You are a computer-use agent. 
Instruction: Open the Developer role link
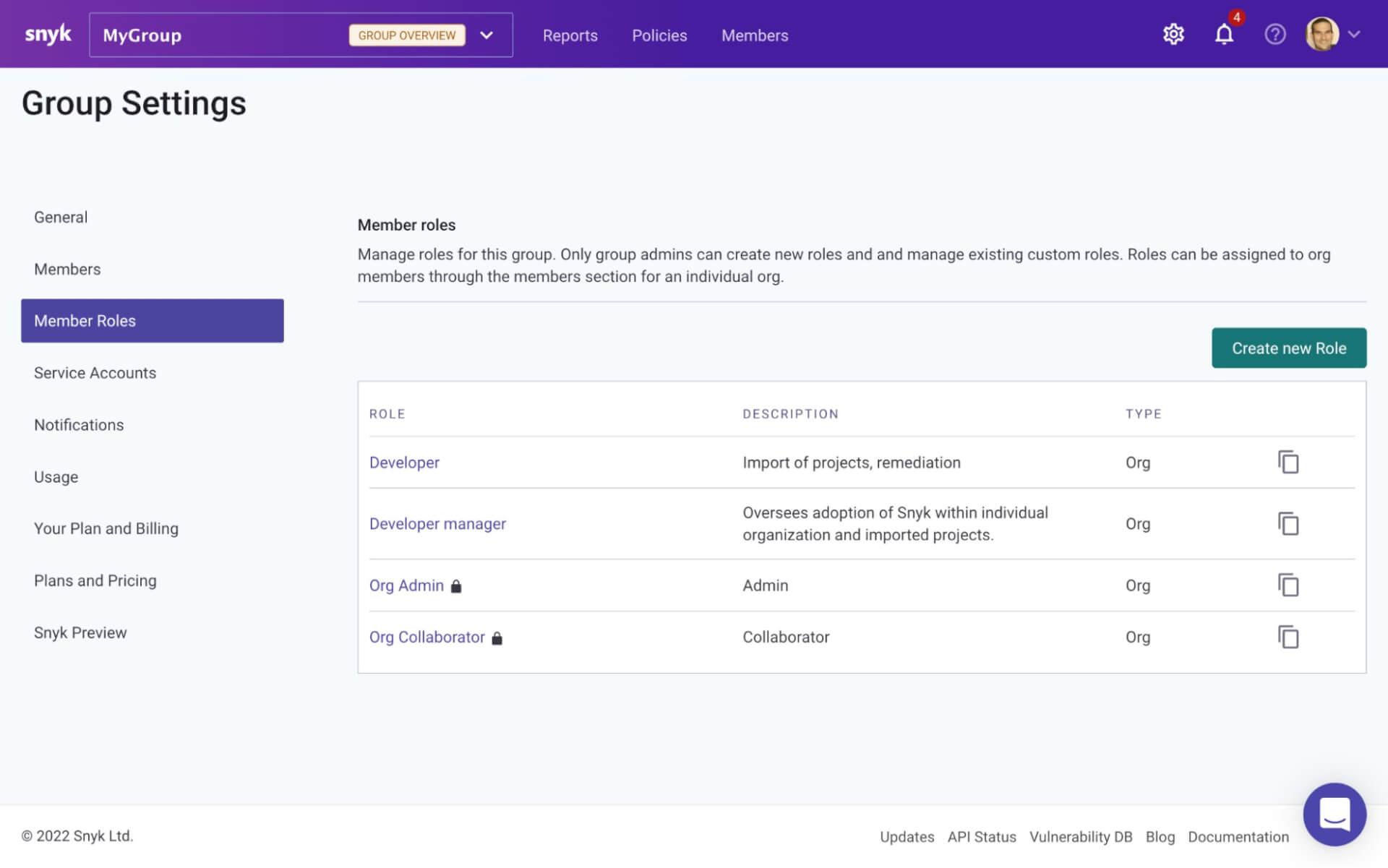pyautogui.click(x=404, y=463)
